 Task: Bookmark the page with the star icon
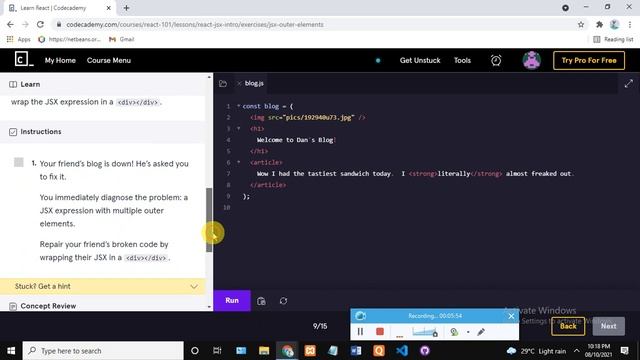pos(581,24)
